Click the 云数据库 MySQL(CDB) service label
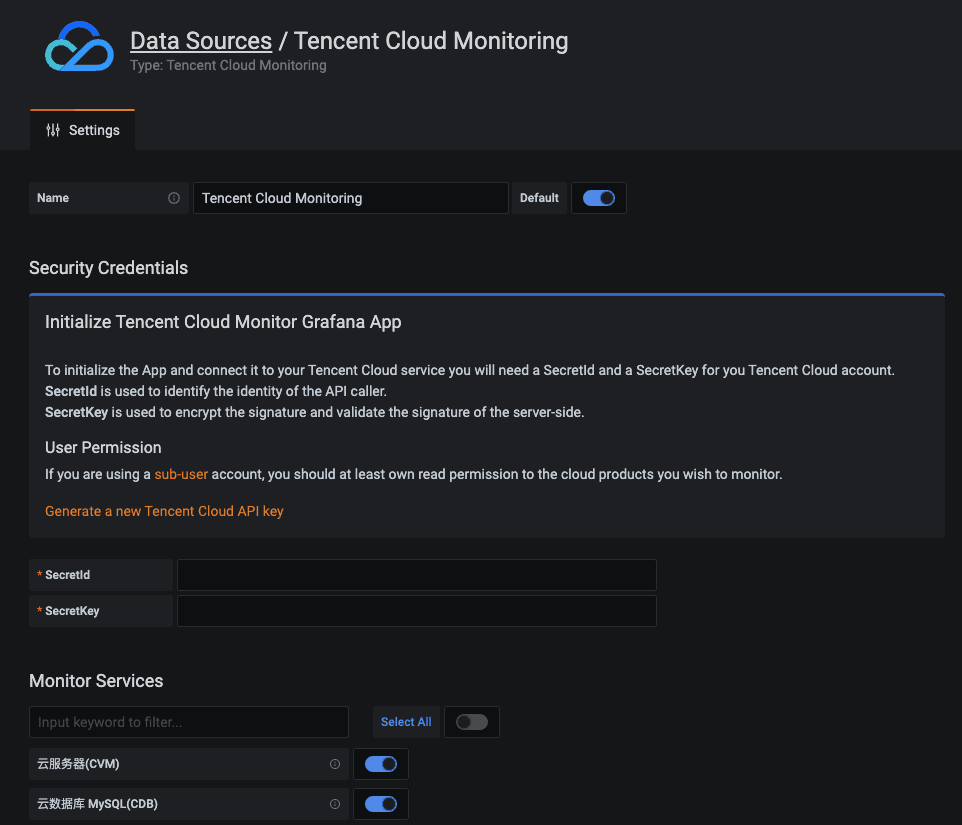962x825 pixels. point(97,804)
